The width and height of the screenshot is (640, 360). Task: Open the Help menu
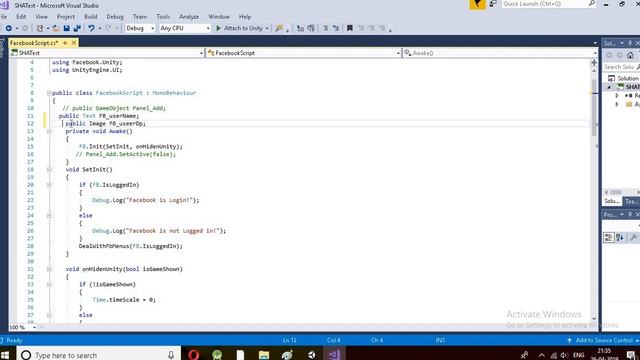pyautogui.click(x=245, y=17)
